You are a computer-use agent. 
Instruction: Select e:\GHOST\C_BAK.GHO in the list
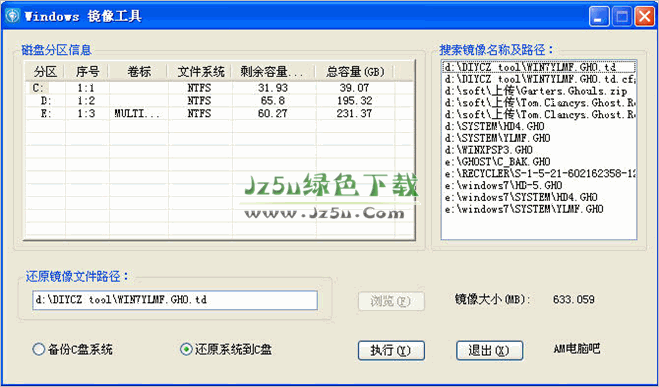539,162
